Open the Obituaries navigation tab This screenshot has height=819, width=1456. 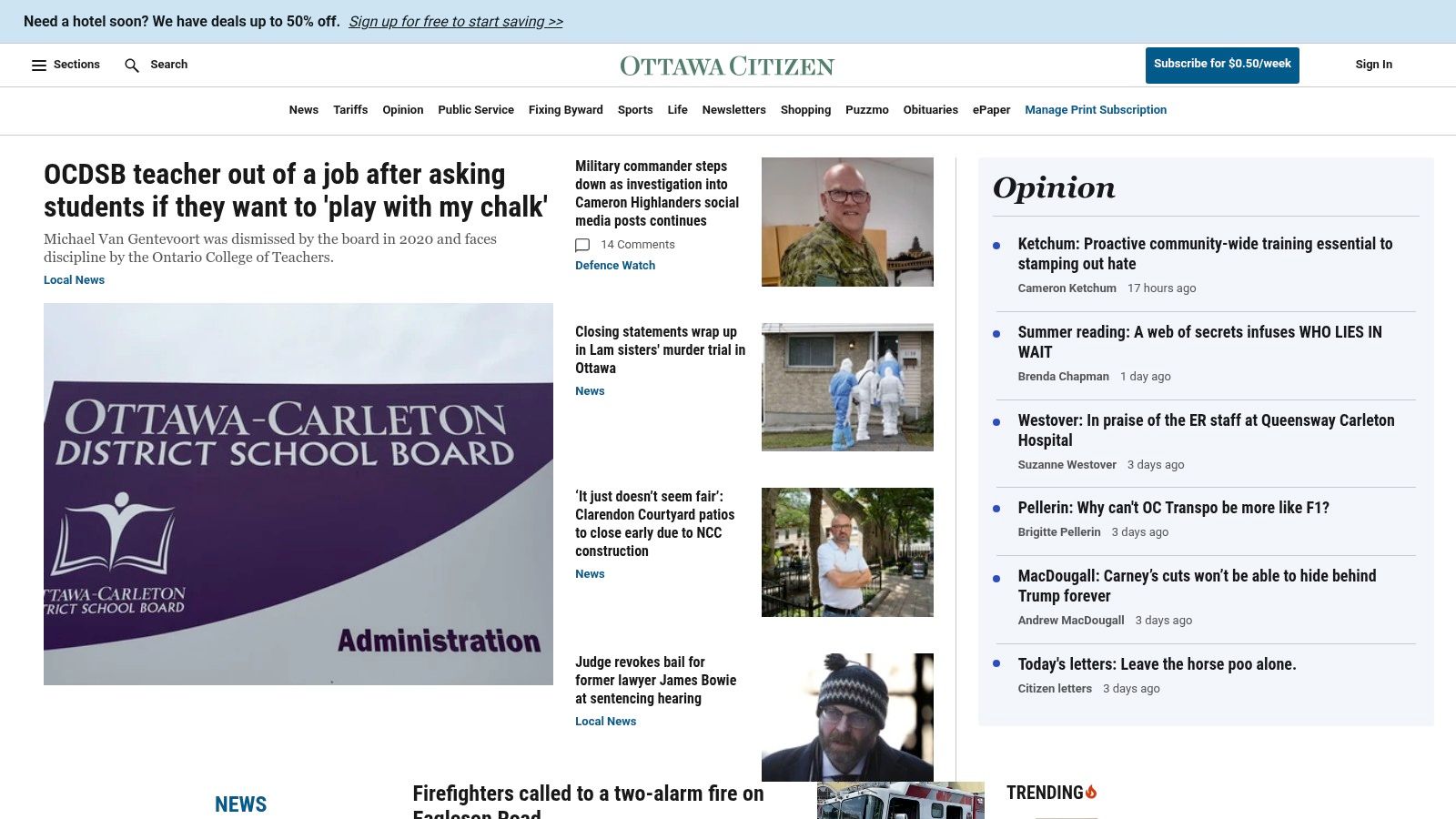click(x=930, y=110)
